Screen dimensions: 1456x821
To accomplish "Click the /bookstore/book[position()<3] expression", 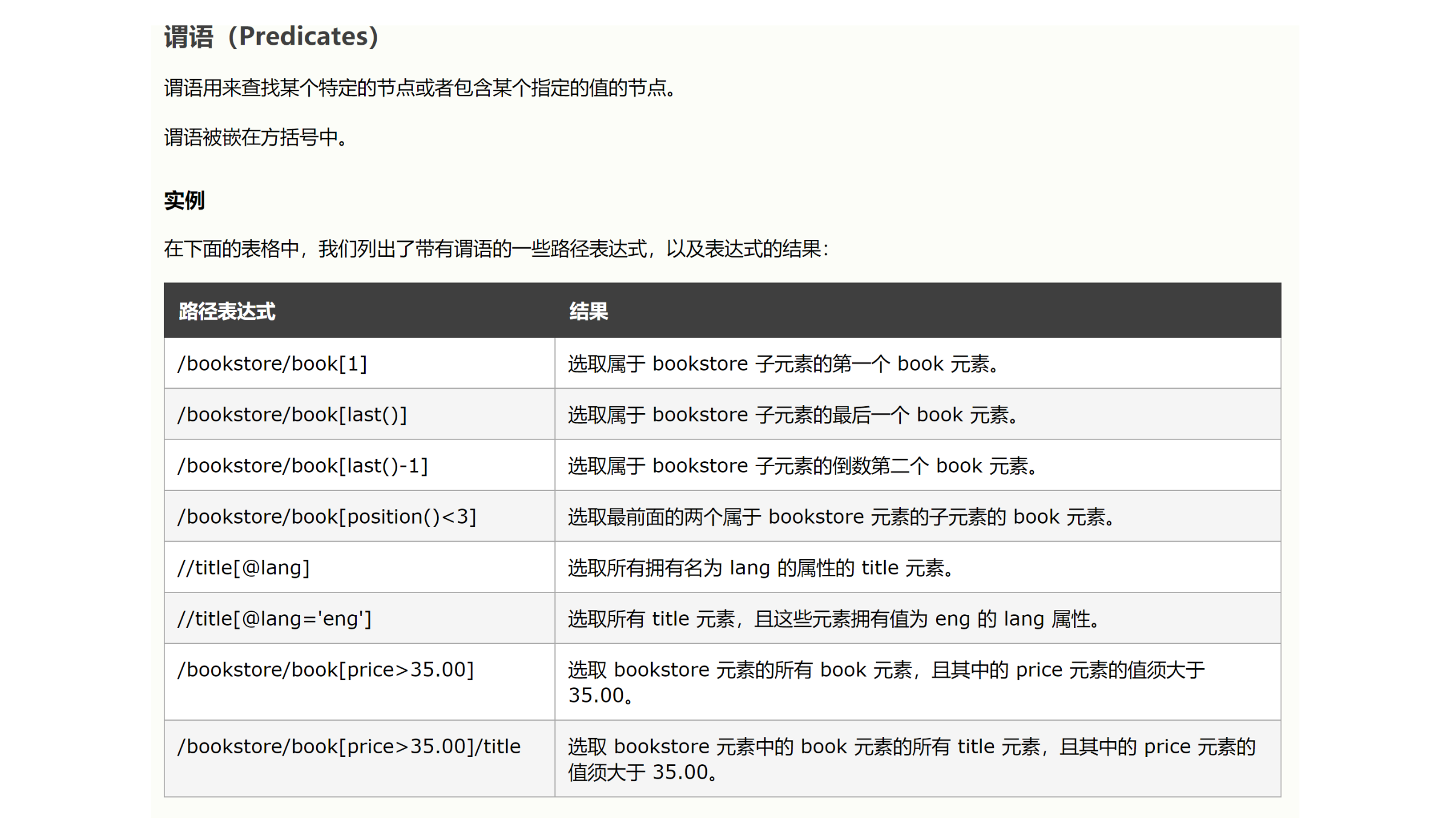I will tap(327, 517).
